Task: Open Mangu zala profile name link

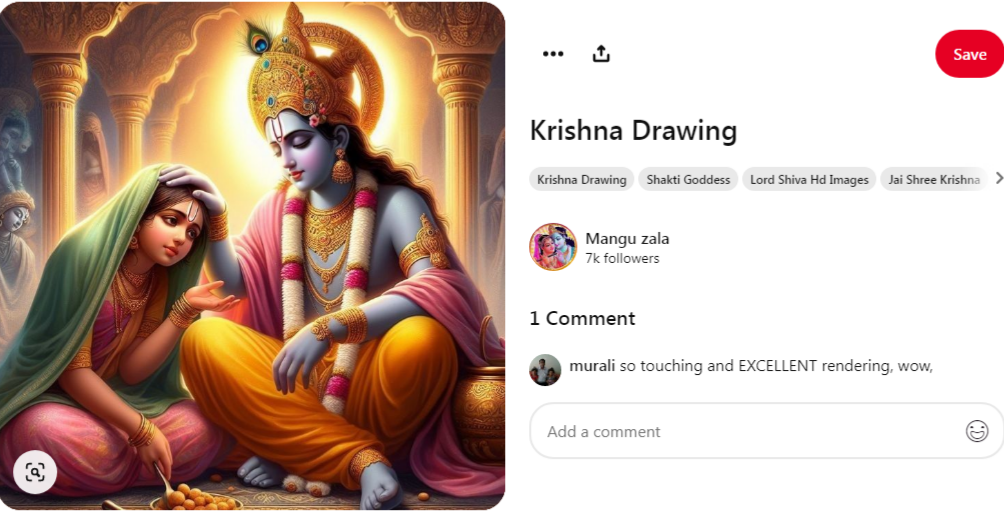Action: click(627, 239)
